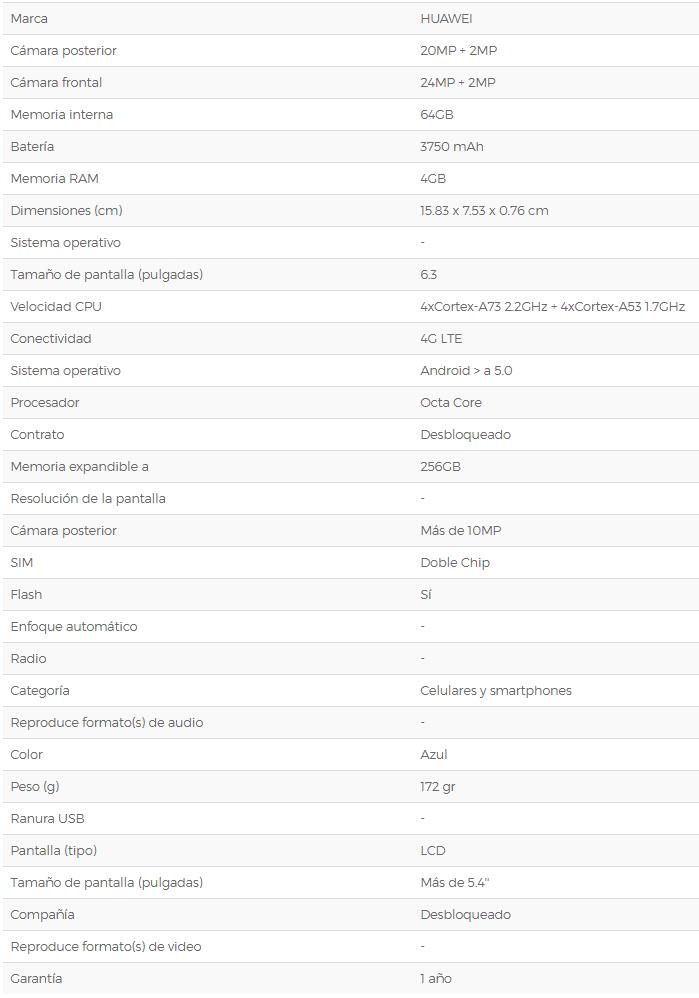Select the Memoria RAM label
Viewport: 699px width, 998px height.
click(54, 179)
